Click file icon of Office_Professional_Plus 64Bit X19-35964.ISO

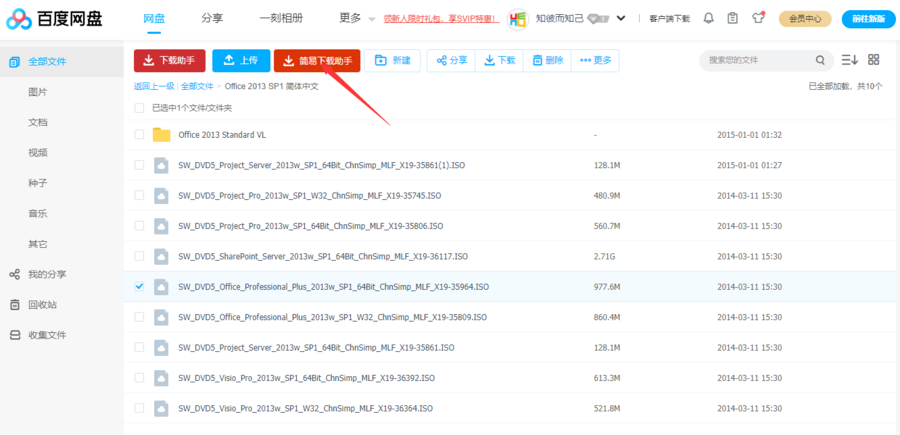click(162, 286)
